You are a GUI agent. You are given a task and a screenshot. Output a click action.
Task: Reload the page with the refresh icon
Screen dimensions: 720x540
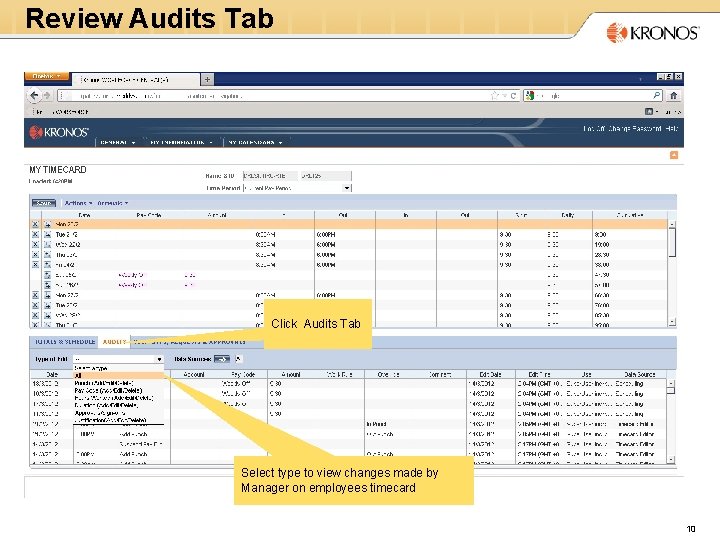513,96
